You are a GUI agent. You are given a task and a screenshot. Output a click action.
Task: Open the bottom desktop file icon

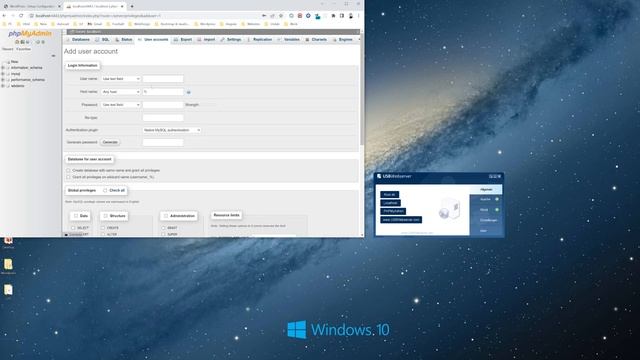(x=8, y=290)
